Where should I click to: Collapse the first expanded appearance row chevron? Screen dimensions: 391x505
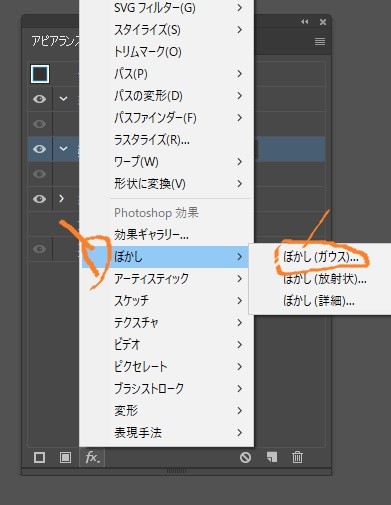63,99
